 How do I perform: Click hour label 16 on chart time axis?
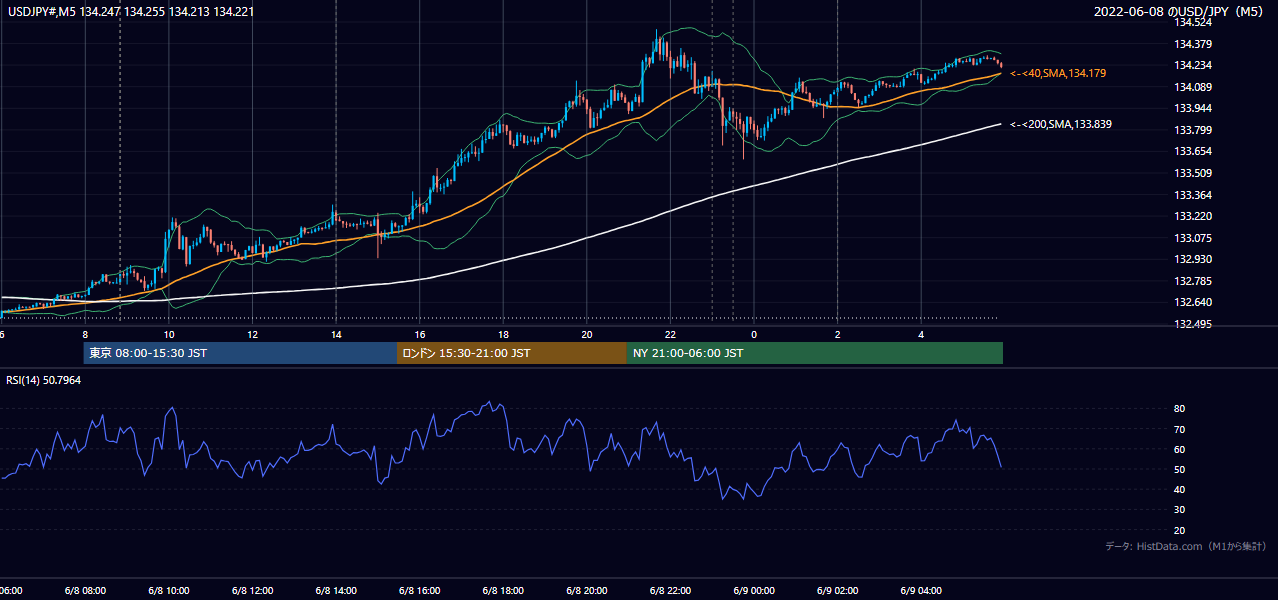pos(420,334)
